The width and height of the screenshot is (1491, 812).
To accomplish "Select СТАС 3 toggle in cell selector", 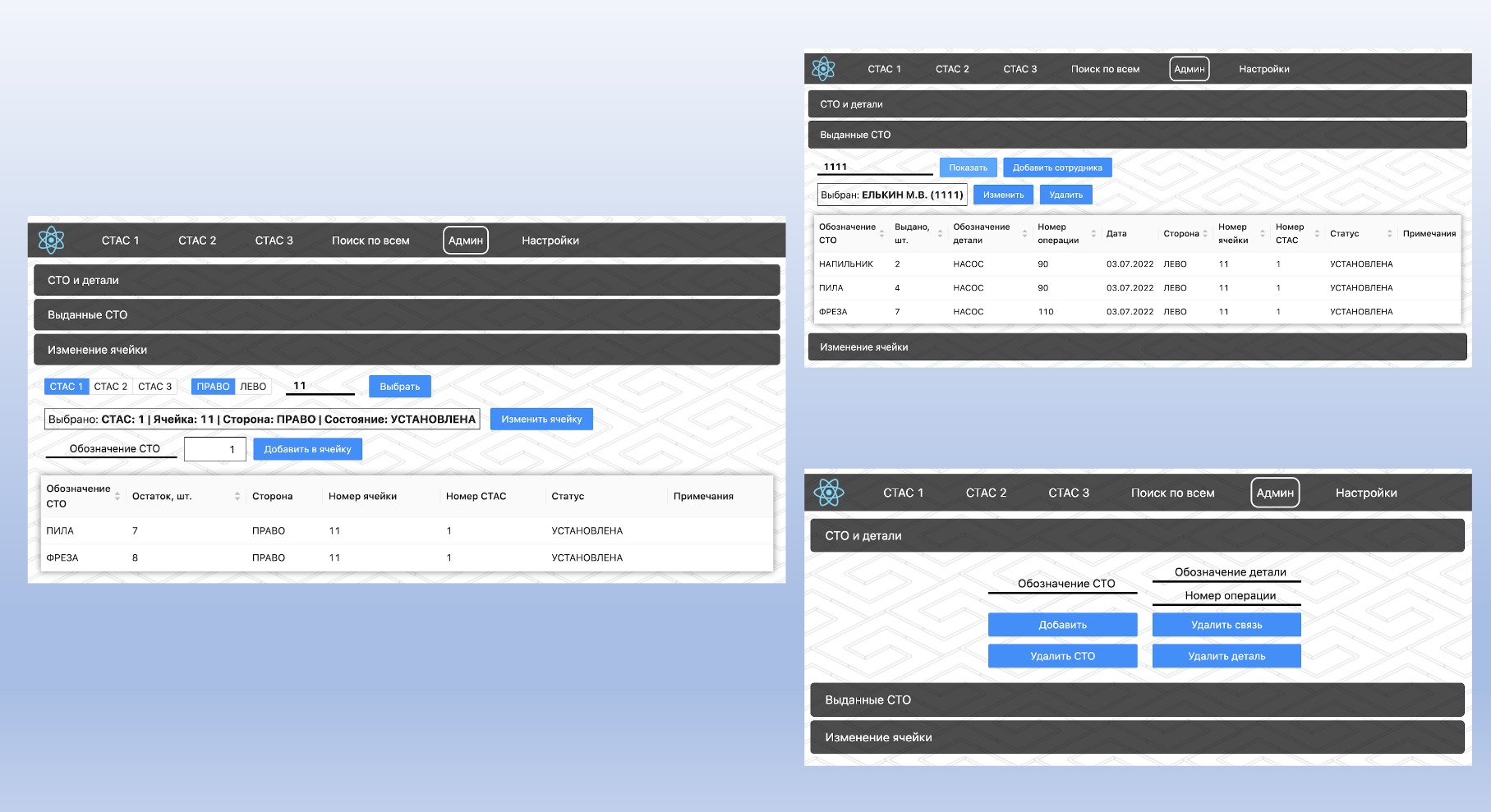I will click(155, 387).
